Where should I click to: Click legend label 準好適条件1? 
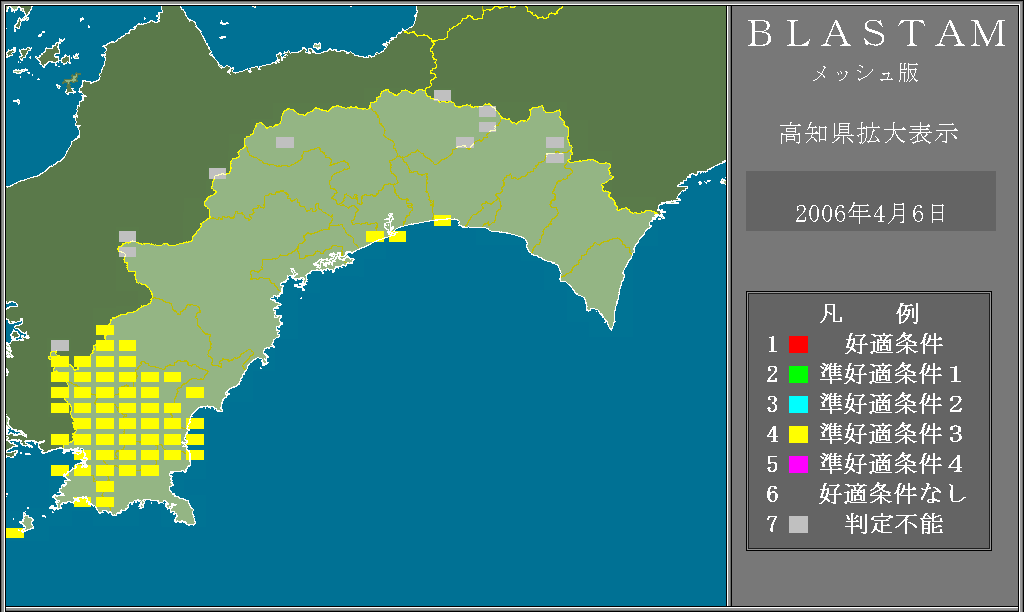pos(891,374)
